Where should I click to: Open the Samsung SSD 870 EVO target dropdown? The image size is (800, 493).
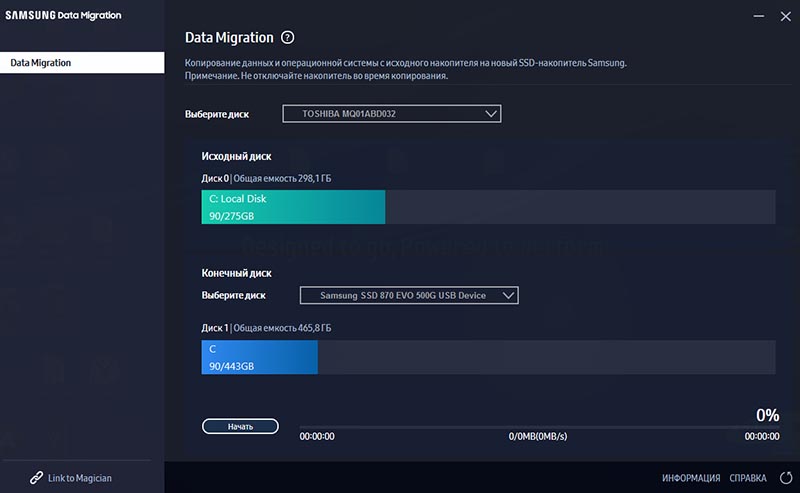point(409,295)
